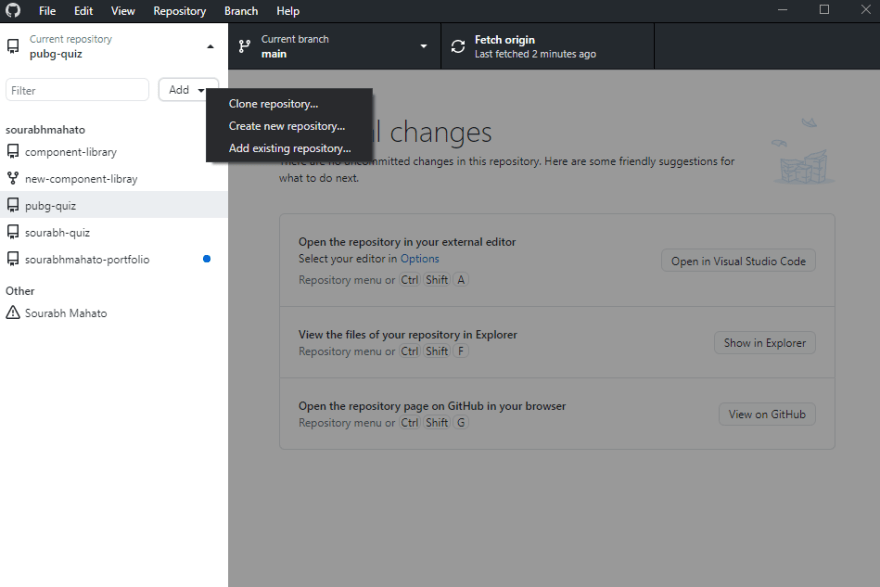Click the repository icon next to sourabh-quiz
The width and height of the screenshot is (880, 587).
(x=13, y=232)
